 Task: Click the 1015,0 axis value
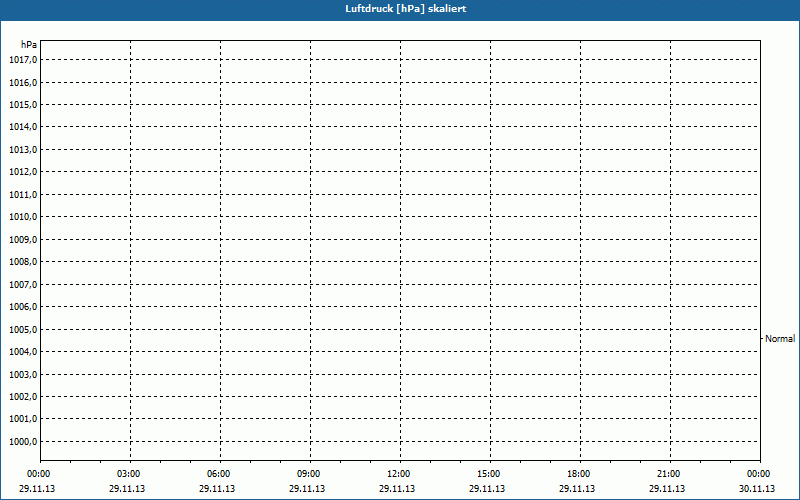coord(23,105)
